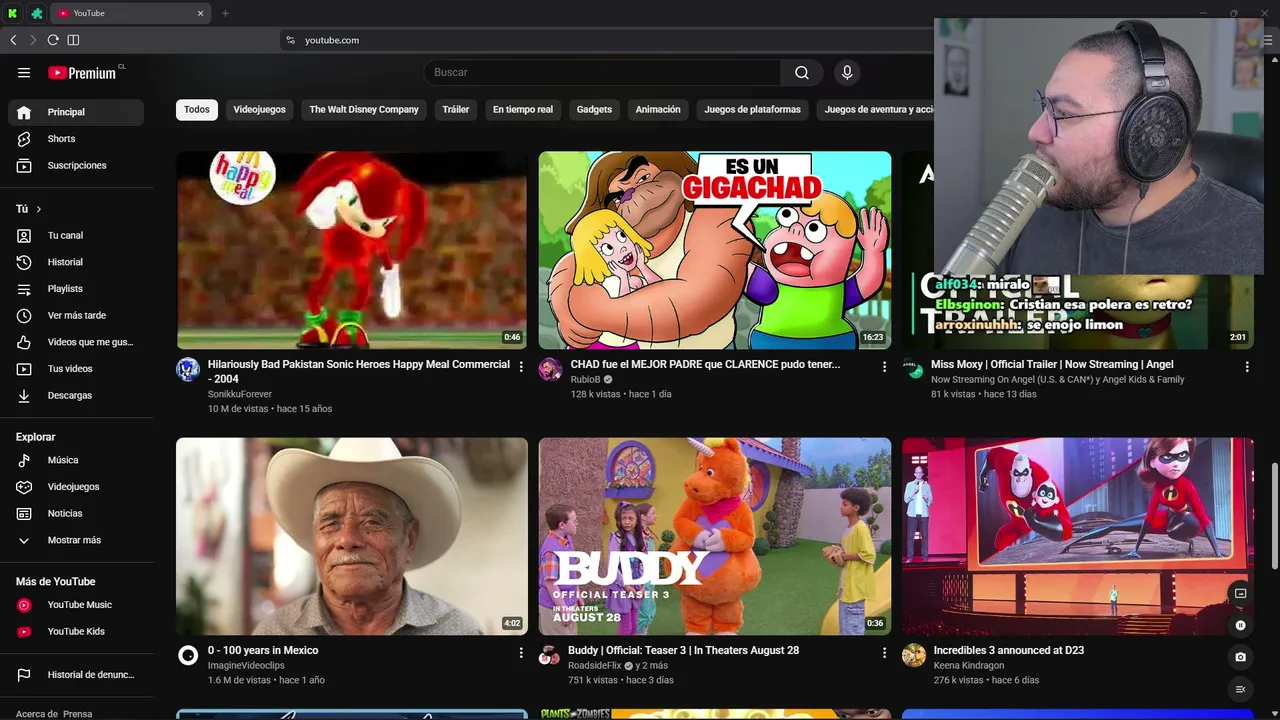The width and height of the screenshot is (1280, 720).
Task: Play the Knuckles Happy Meal thumbnail
Action: tap(352, 250)
